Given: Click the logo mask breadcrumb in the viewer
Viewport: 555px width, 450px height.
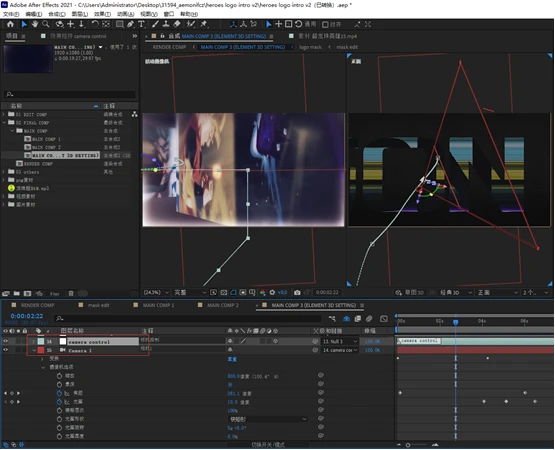Looking at the screenshot, I should [310, 47].
